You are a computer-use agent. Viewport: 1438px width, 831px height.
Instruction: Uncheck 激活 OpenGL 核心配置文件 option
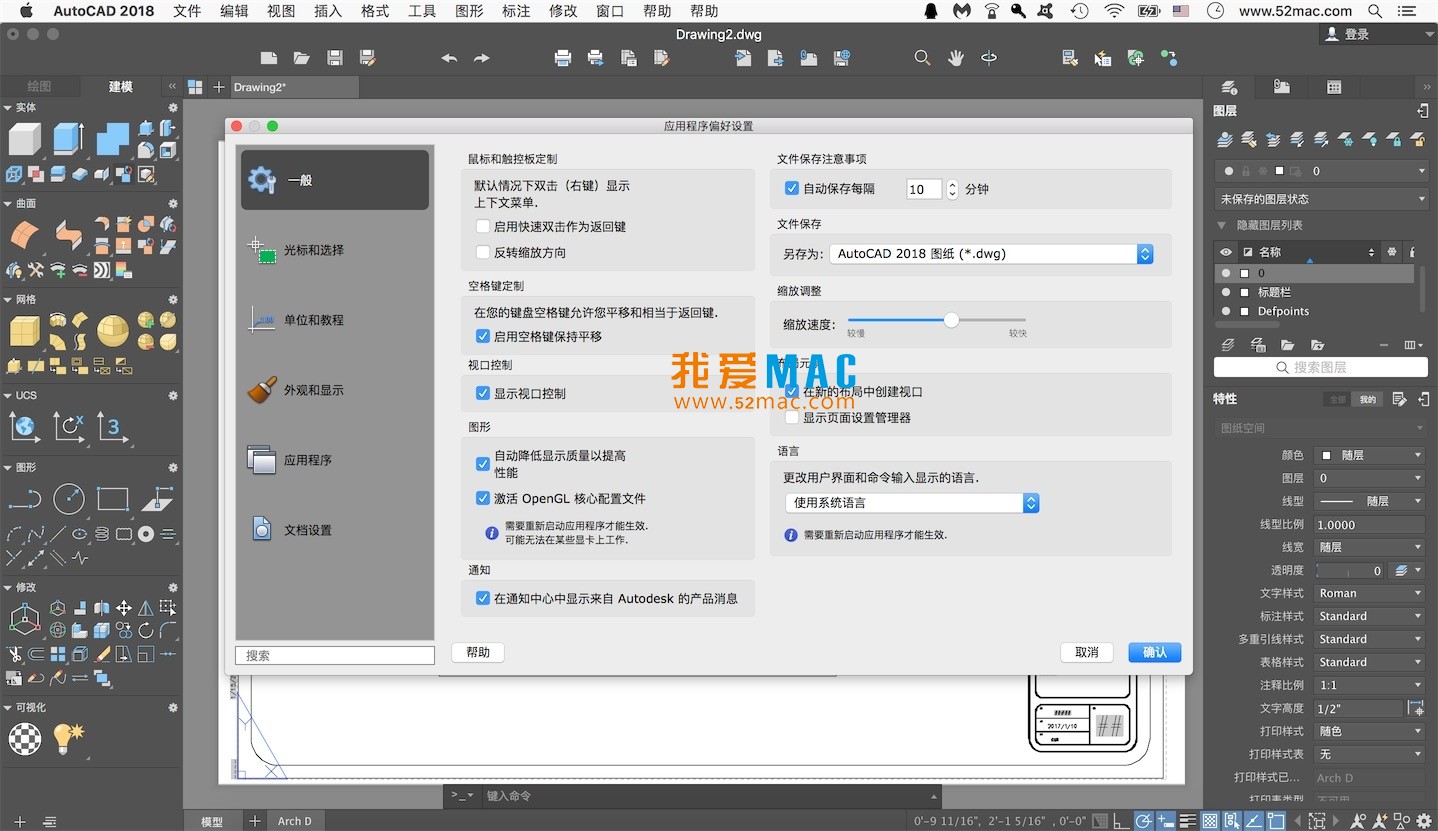click(x=483, y=498)
